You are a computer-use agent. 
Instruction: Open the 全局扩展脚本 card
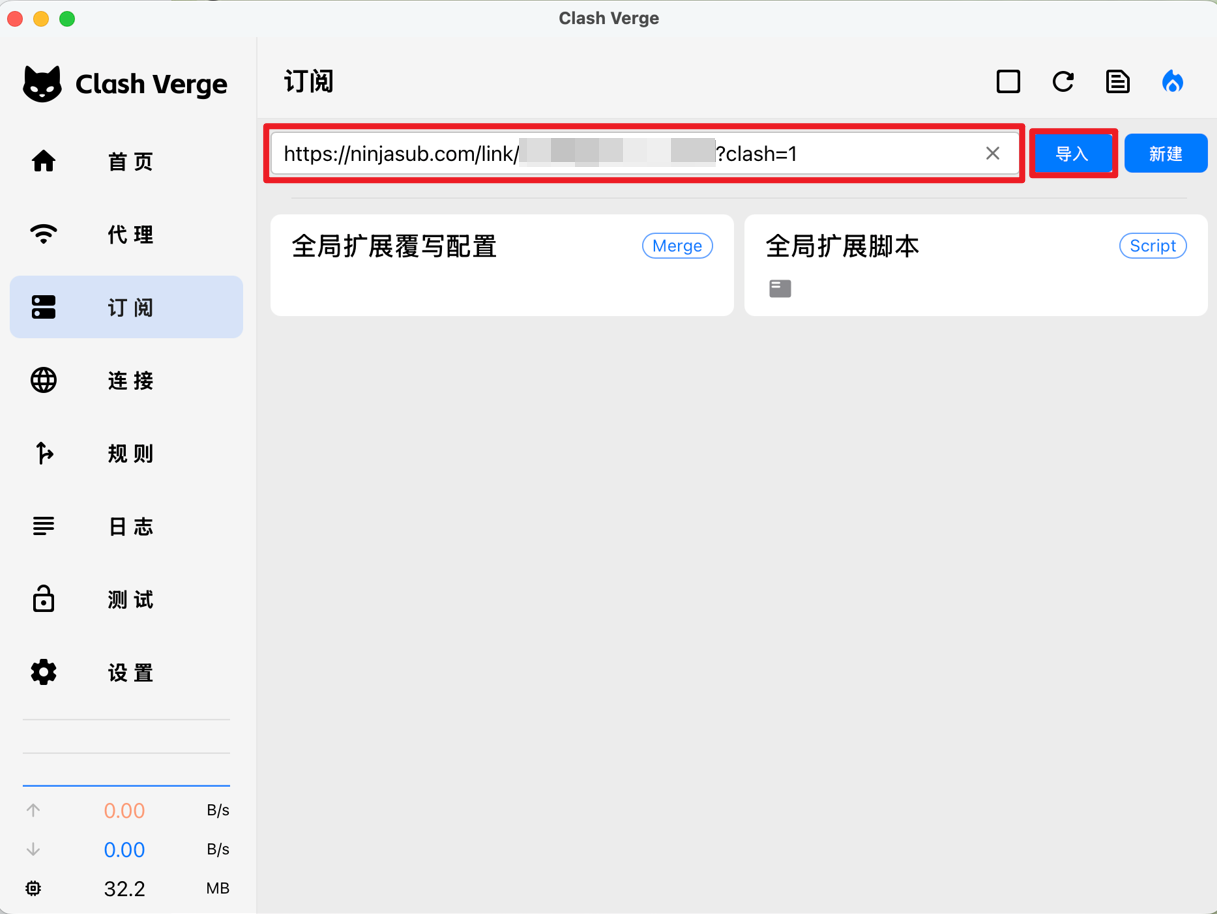(x=976, y=265)
